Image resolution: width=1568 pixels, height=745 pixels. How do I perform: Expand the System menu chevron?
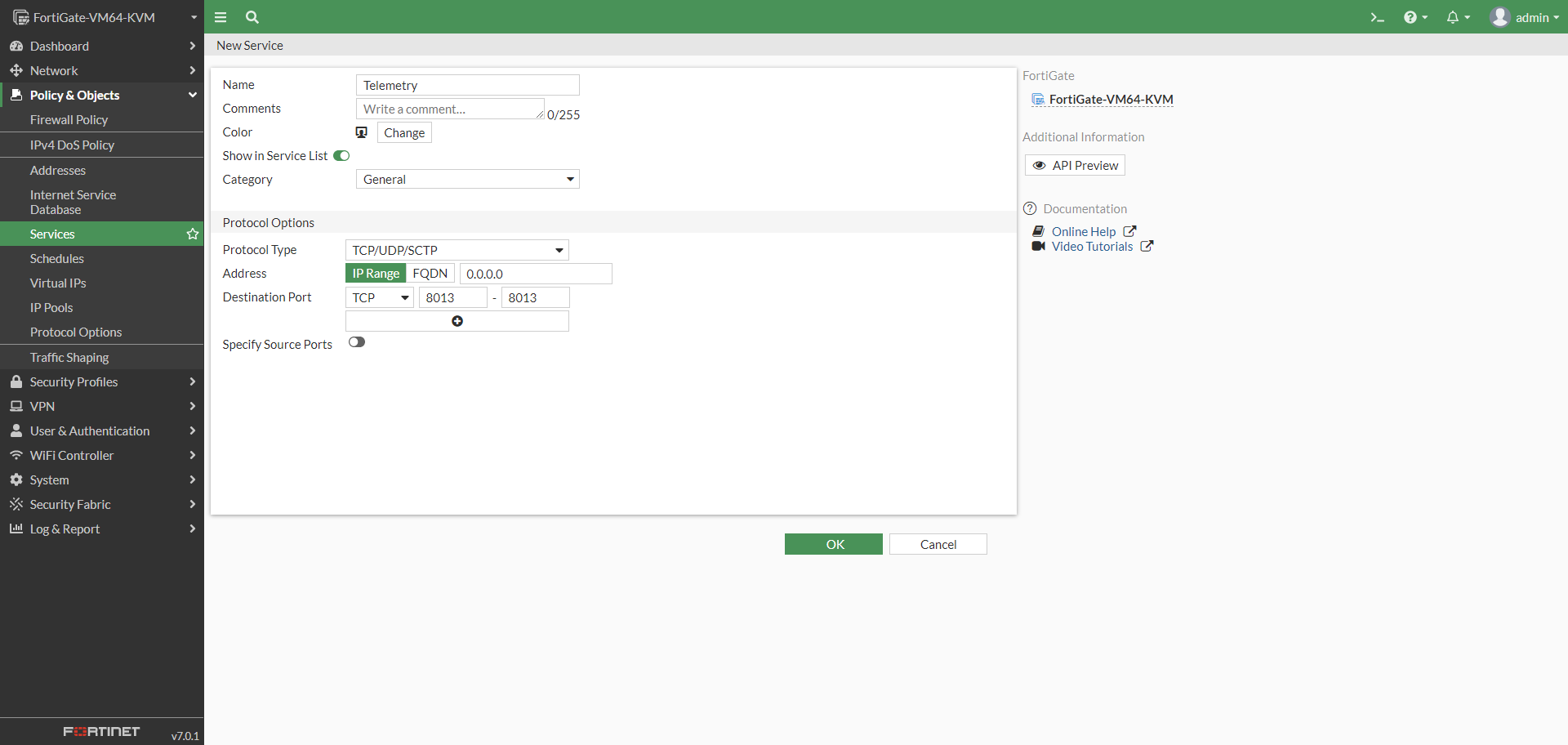pyautogui.click(x=193, y=480)
